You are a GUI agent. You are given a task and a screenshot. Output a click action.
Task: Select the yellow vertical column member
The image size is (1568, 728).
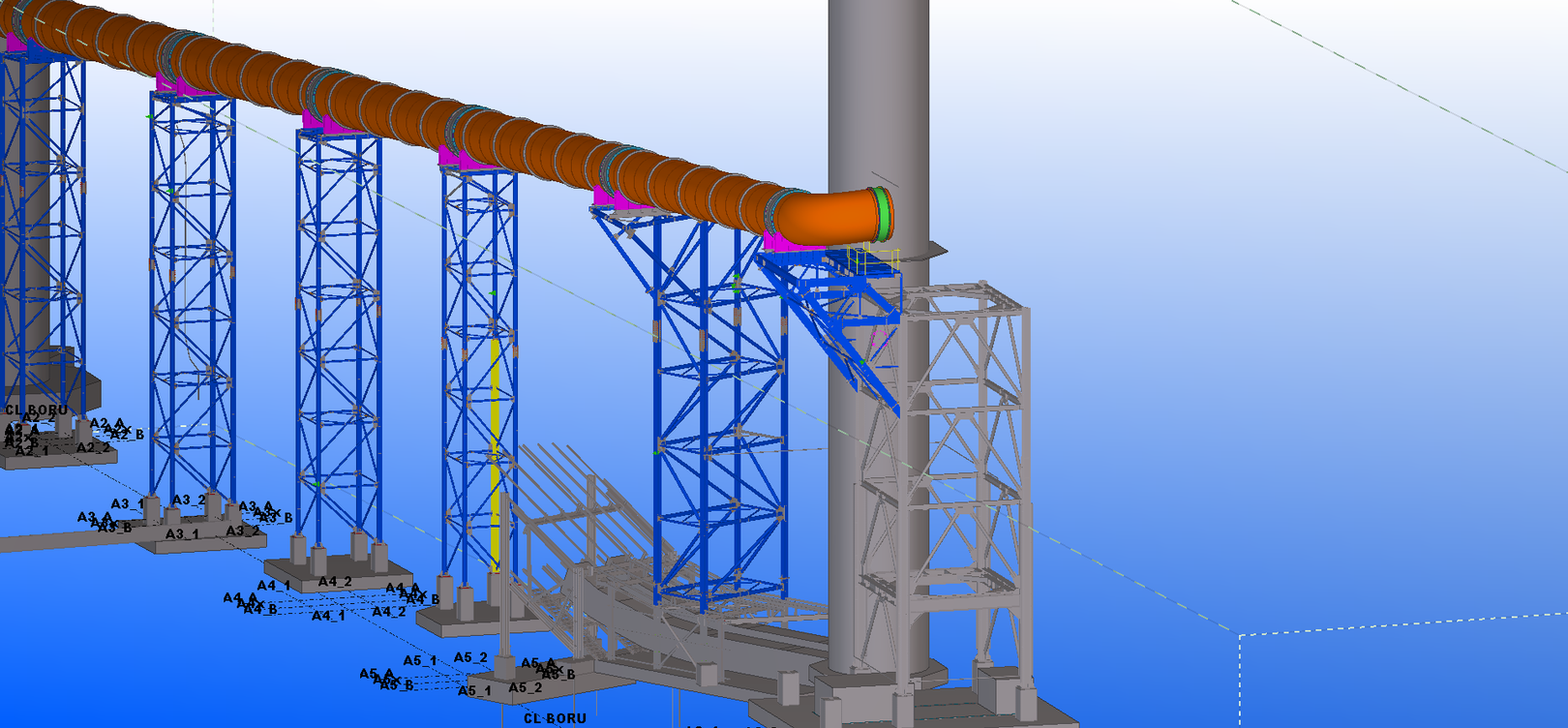[496, 455]
